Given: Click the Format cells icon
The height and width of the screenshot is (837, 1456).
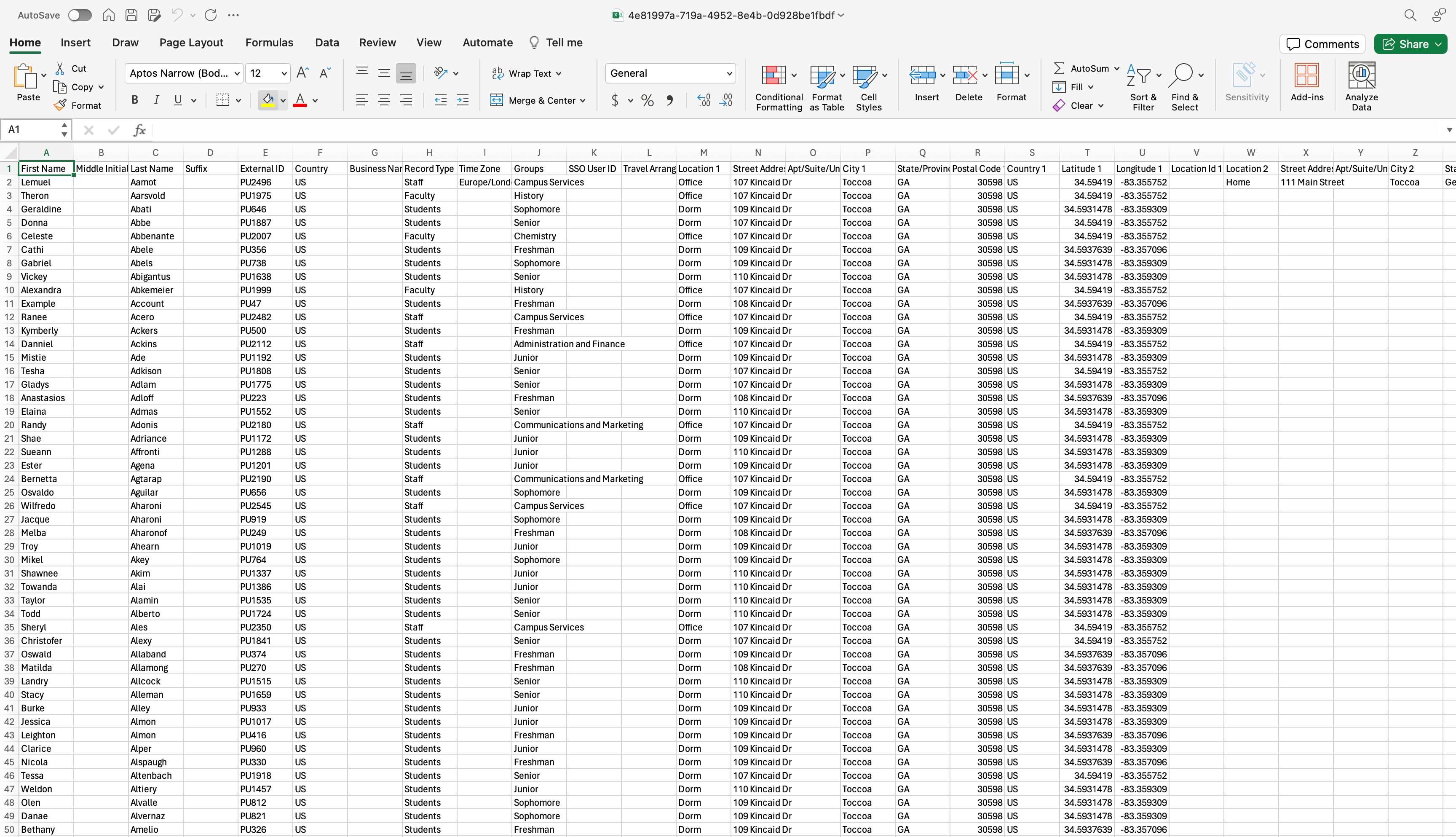Looking at the screenshot, I should click(x=1006, y=75).
